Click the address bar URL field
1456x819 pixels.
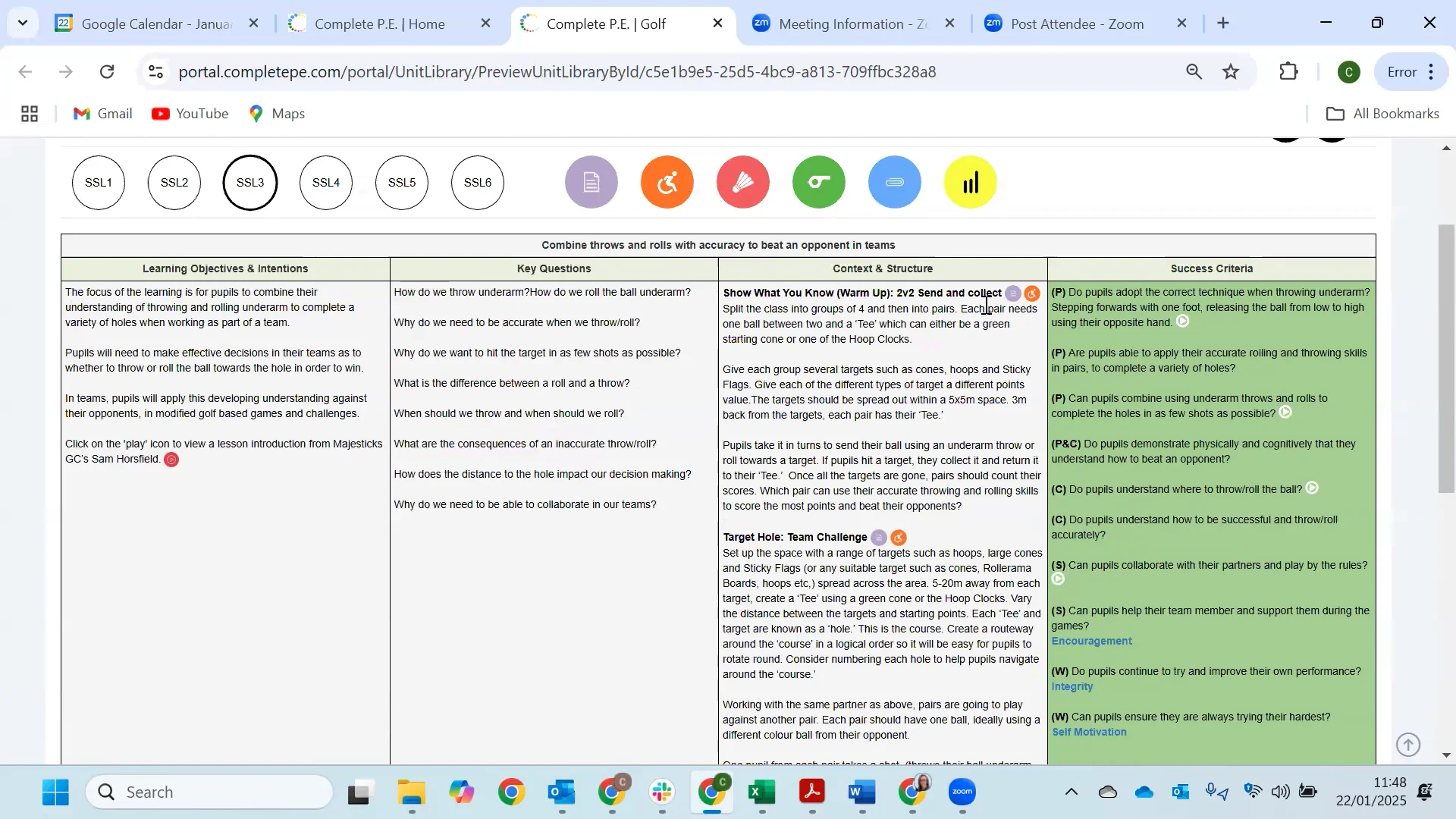[557, 72]
